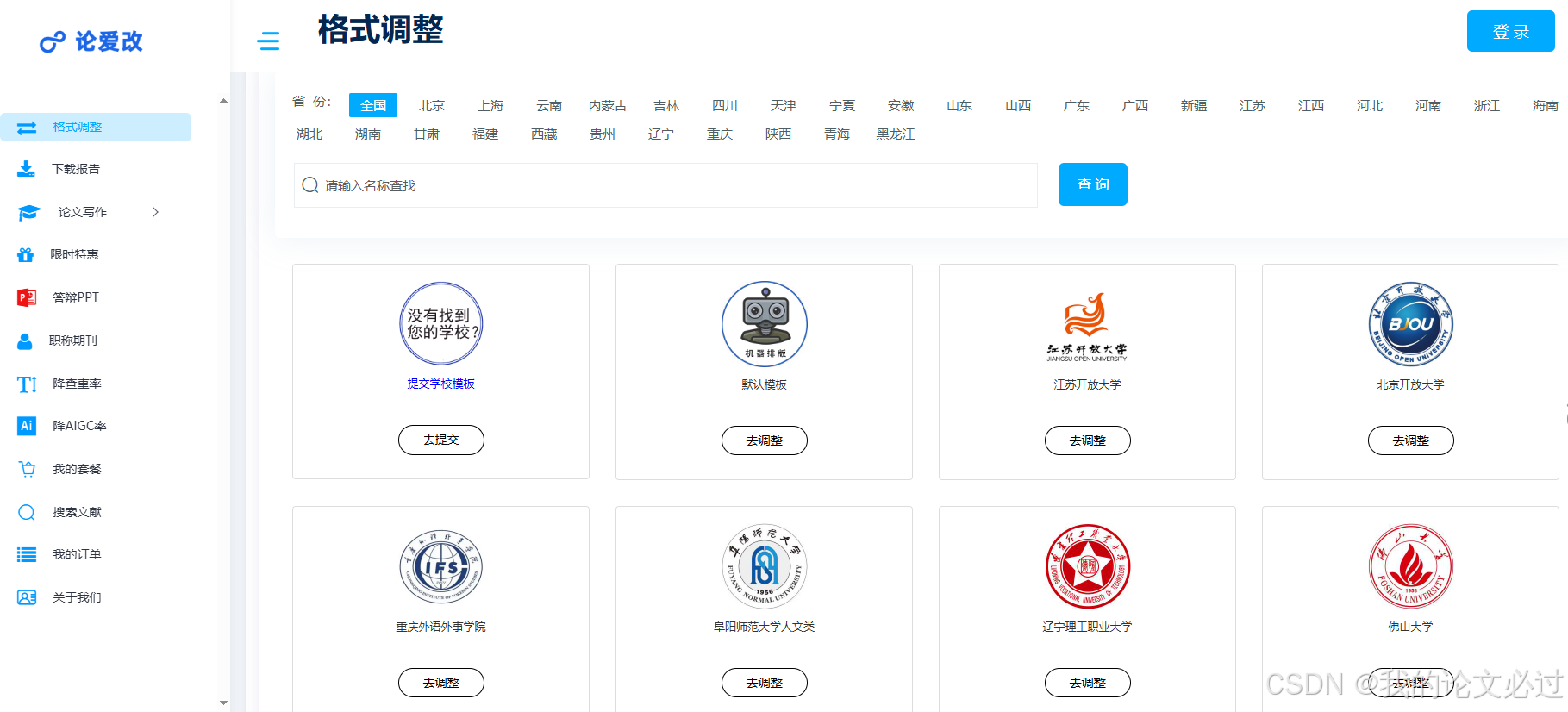
Task: Click the 佛山大学 logo
Action: 1411,566
